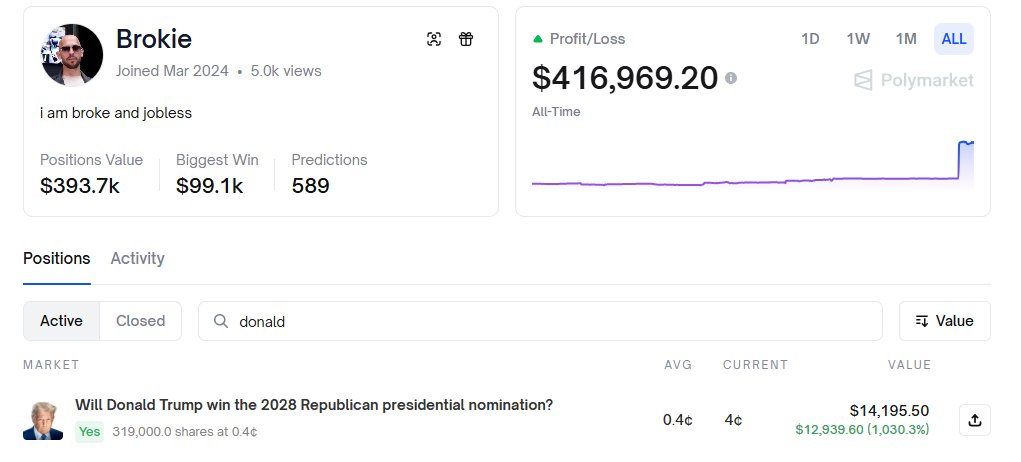Switch to the Activity tab
The width and height of the screenshot is (1021, 462).
point(137,258)
